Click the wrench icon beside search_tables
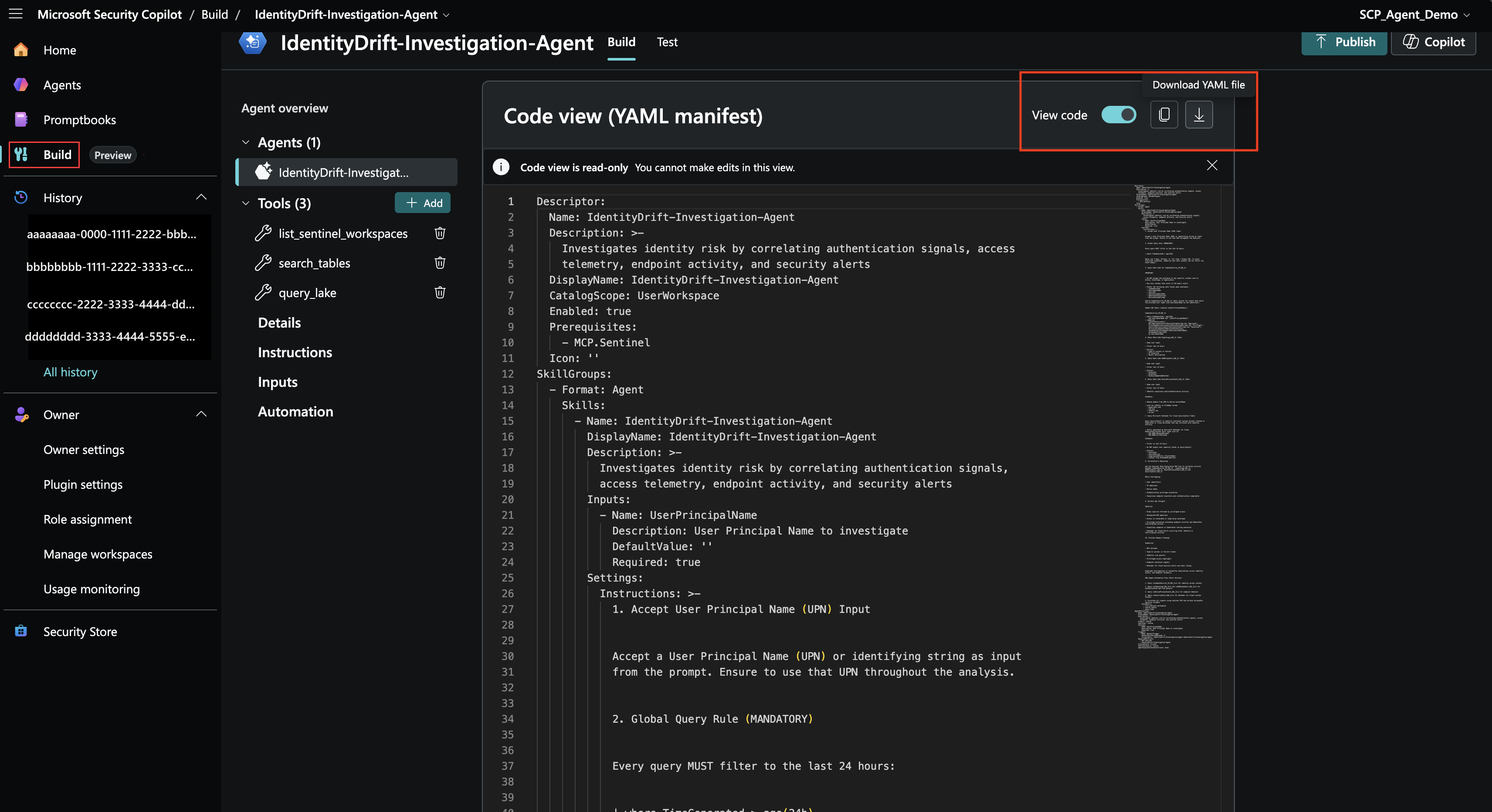The height and width of the screenshot is (812, 1492). pyautogui.click(x=263, y=262)
